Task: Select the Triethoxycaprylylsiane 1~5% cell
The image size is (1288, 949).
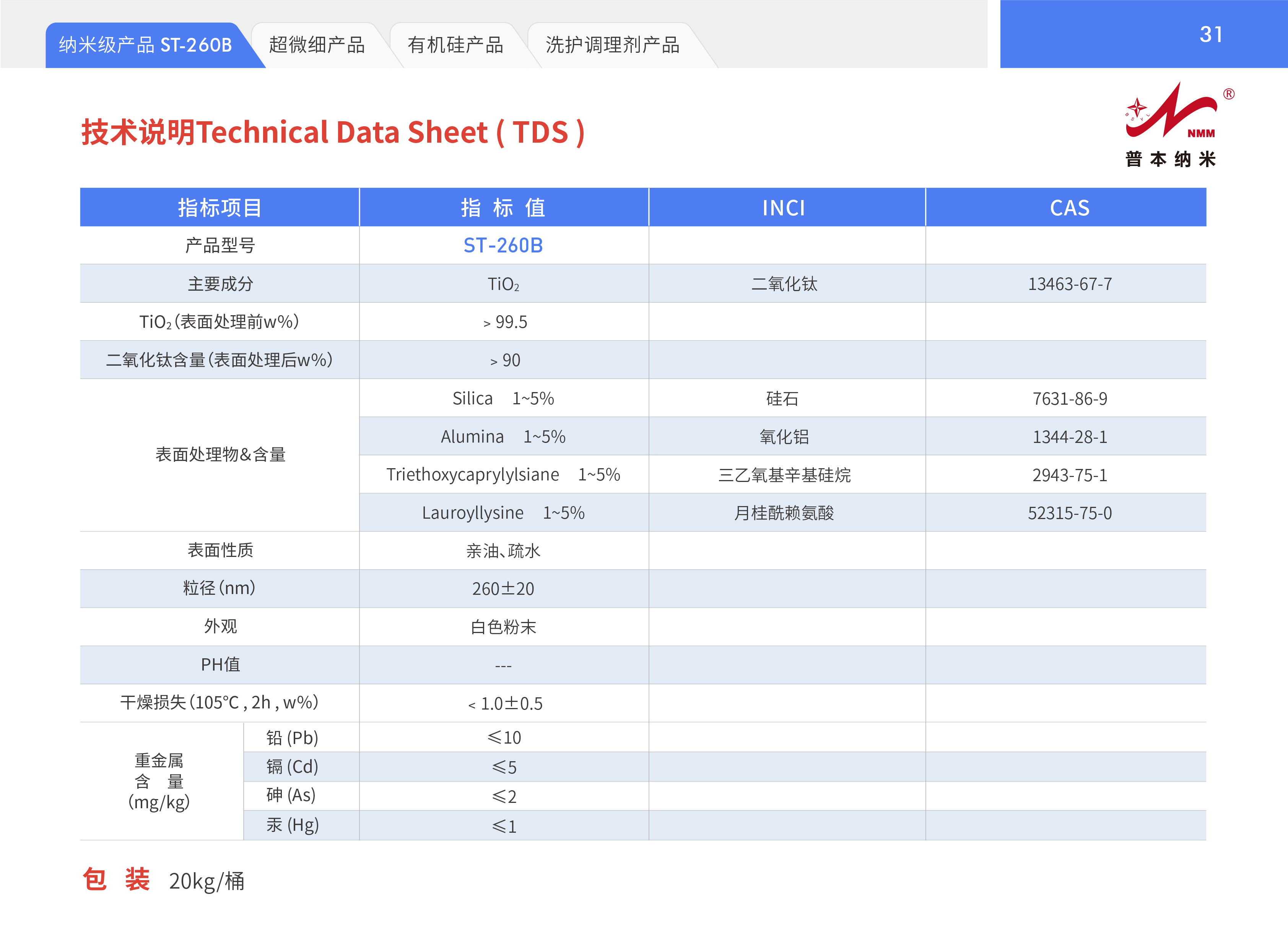Action: click(503, 474)
